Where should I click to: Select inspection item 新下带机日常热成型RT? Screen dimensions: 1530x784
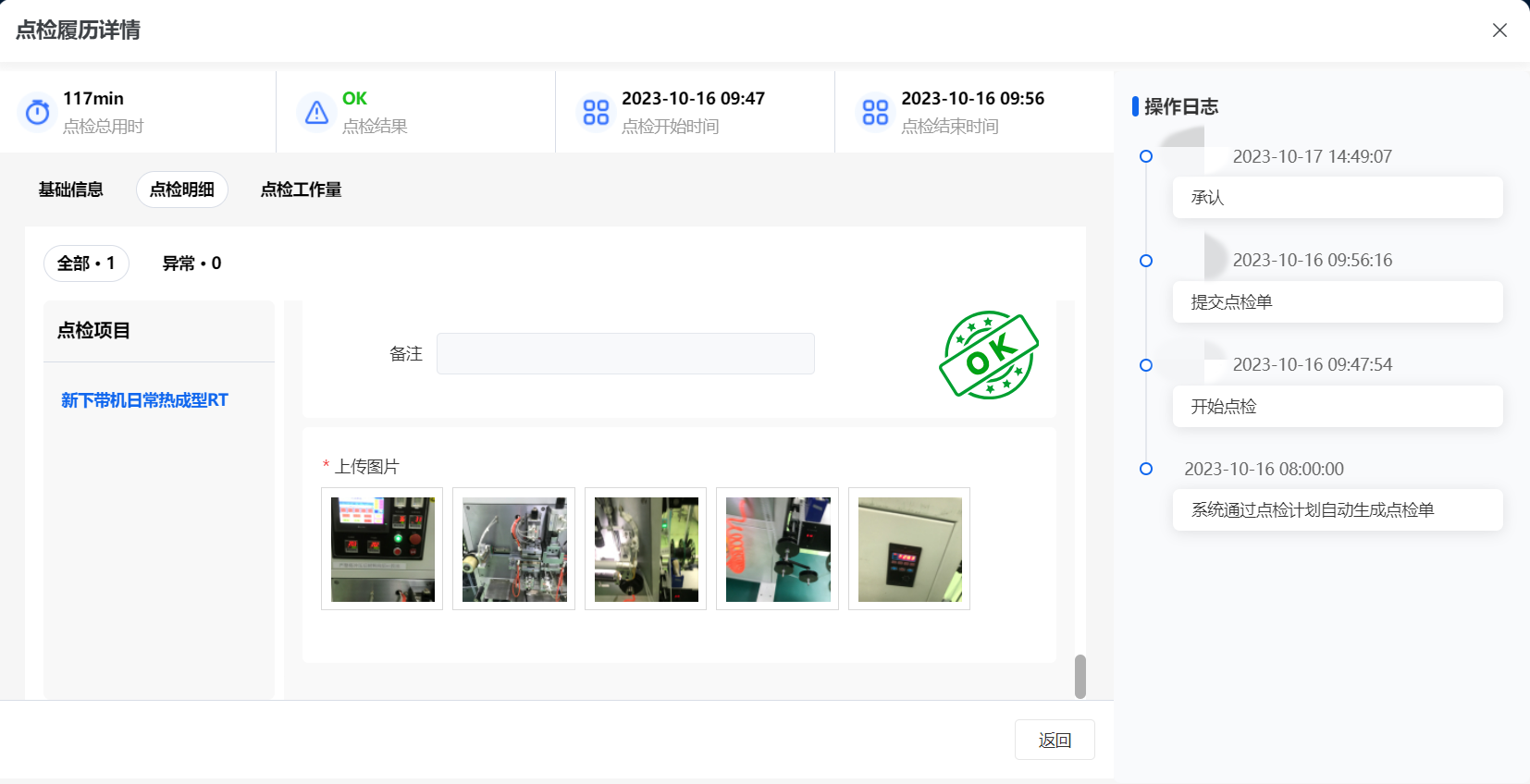(x=144, y=400)
